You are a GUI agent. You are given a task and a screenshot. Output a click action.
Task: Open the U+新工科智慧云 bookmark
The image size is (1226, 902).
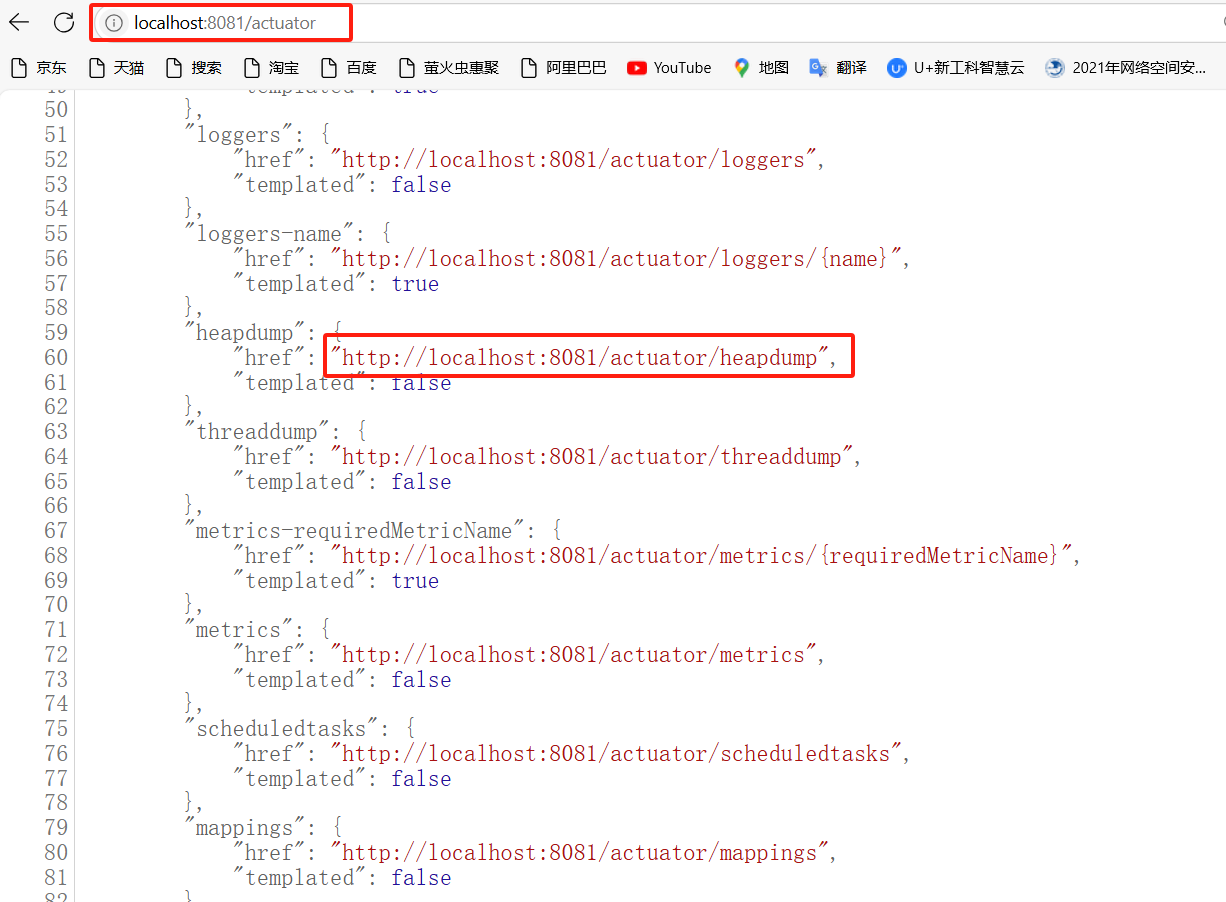pyautogui.click(x=955, y=68)
